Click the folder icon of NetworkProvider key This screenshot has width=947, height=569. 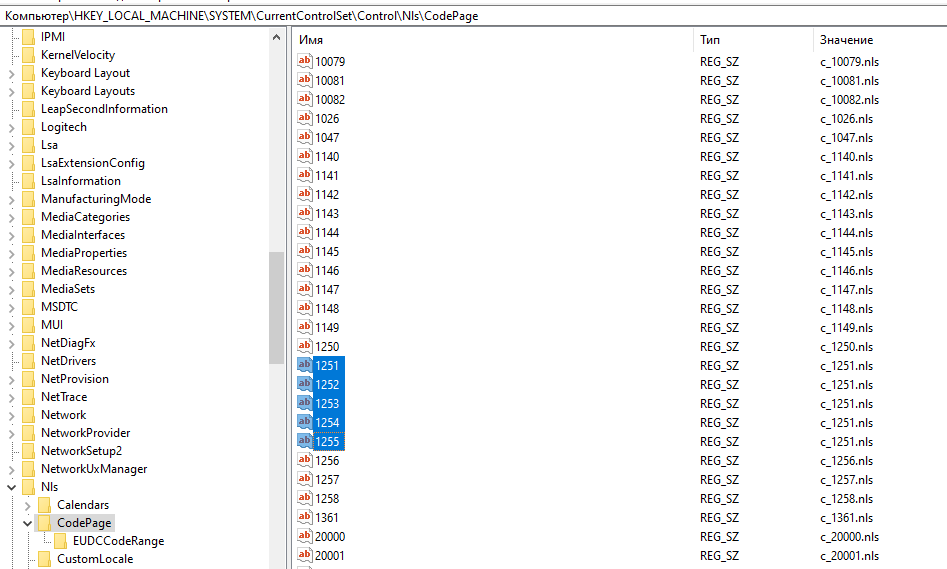tap(28, 433)
